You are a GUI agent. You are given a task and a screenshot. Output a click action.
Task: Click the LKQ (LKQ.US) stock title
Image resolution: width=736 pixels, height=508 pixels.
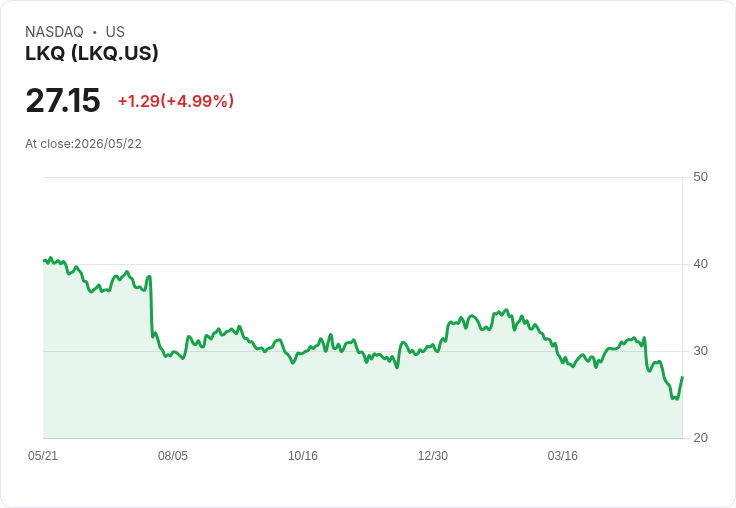pyautogui.click(x=92, y=53)
